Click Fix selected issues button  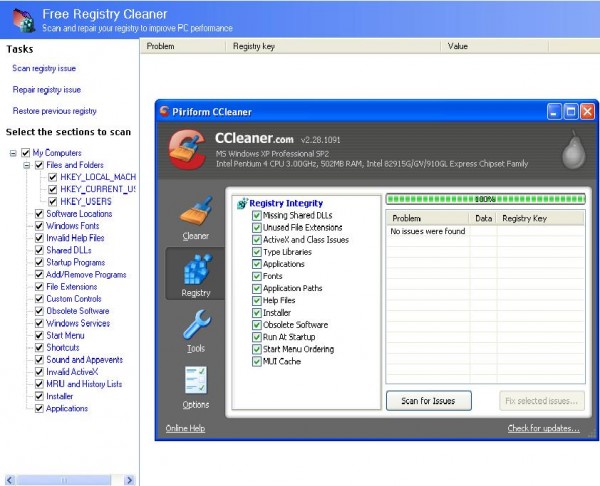tap(542, 401)
